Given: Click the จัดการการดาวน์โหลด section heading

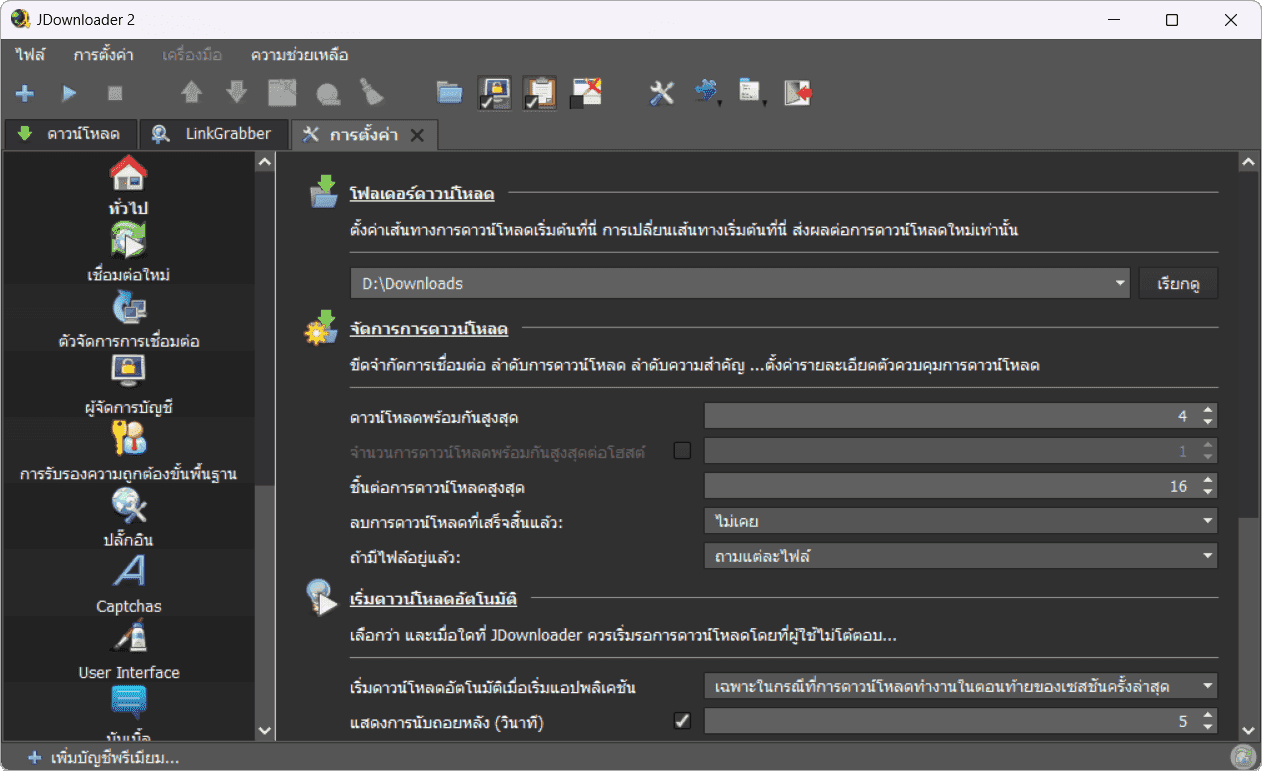Looking at the screenshot, I should coord(429,328).
